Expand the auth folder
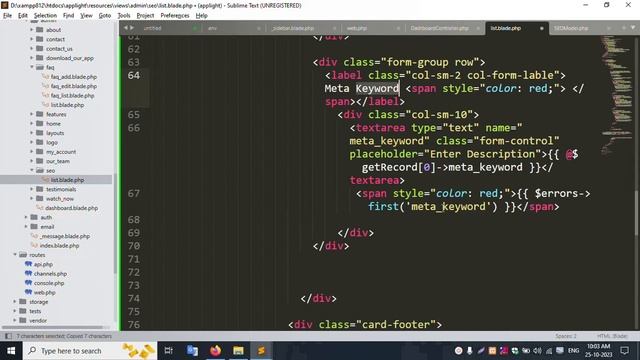The image size is (640, 360). click(x=26, y=217)
